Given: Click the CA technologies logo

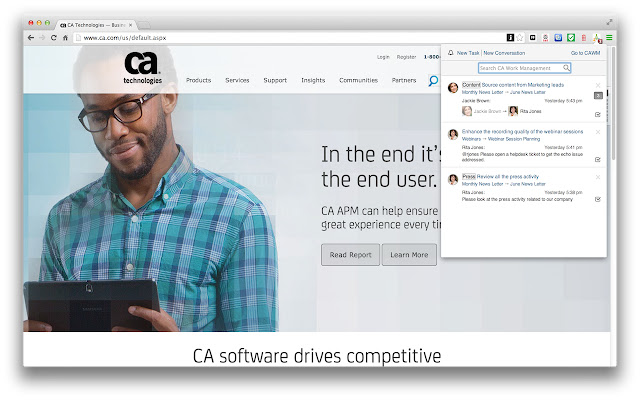Looking at the screenshot, I should [x=142, y=68].
